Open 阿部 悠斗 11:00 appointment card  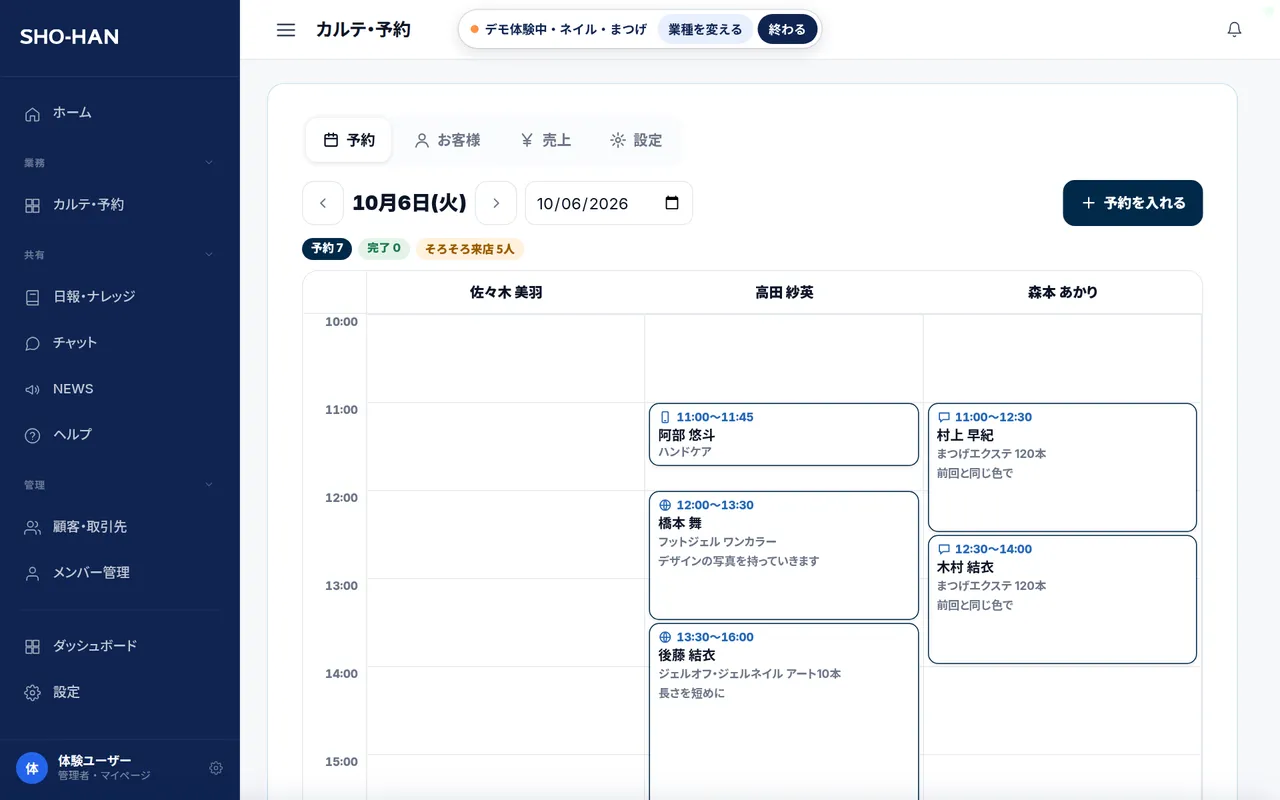784,435
